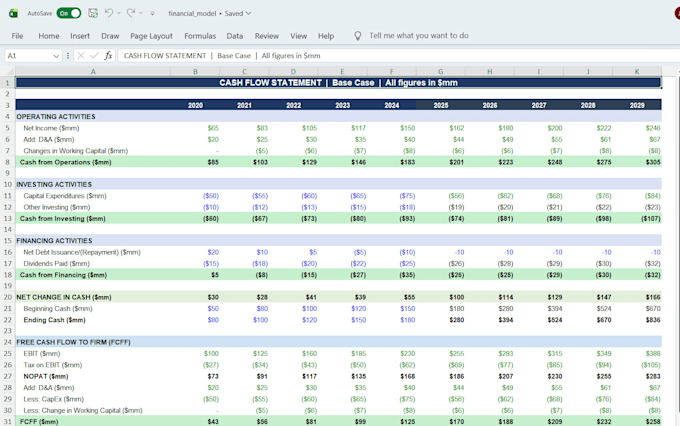680x426 pixels.
Task: Click the Excel app icon
Action: (x=13, y=13)
